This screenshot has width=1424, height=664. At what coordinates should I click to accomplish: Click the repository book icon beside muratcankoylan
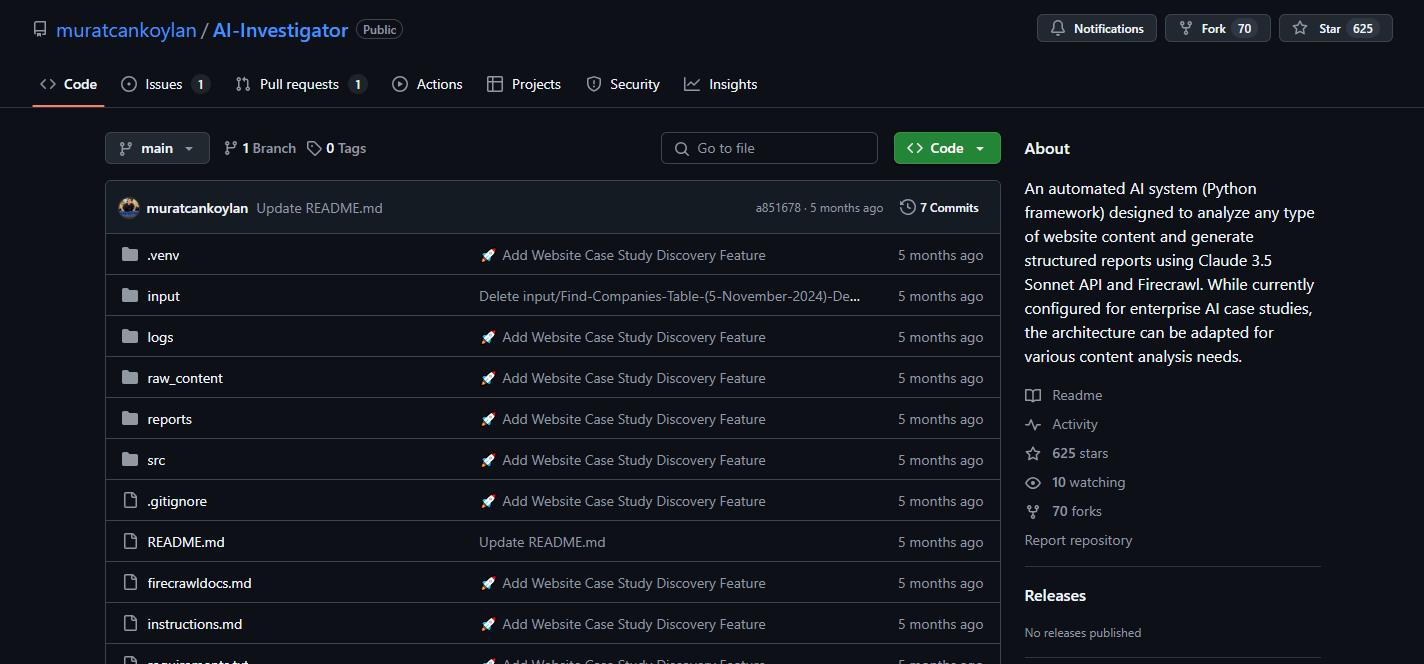(40, 30)
